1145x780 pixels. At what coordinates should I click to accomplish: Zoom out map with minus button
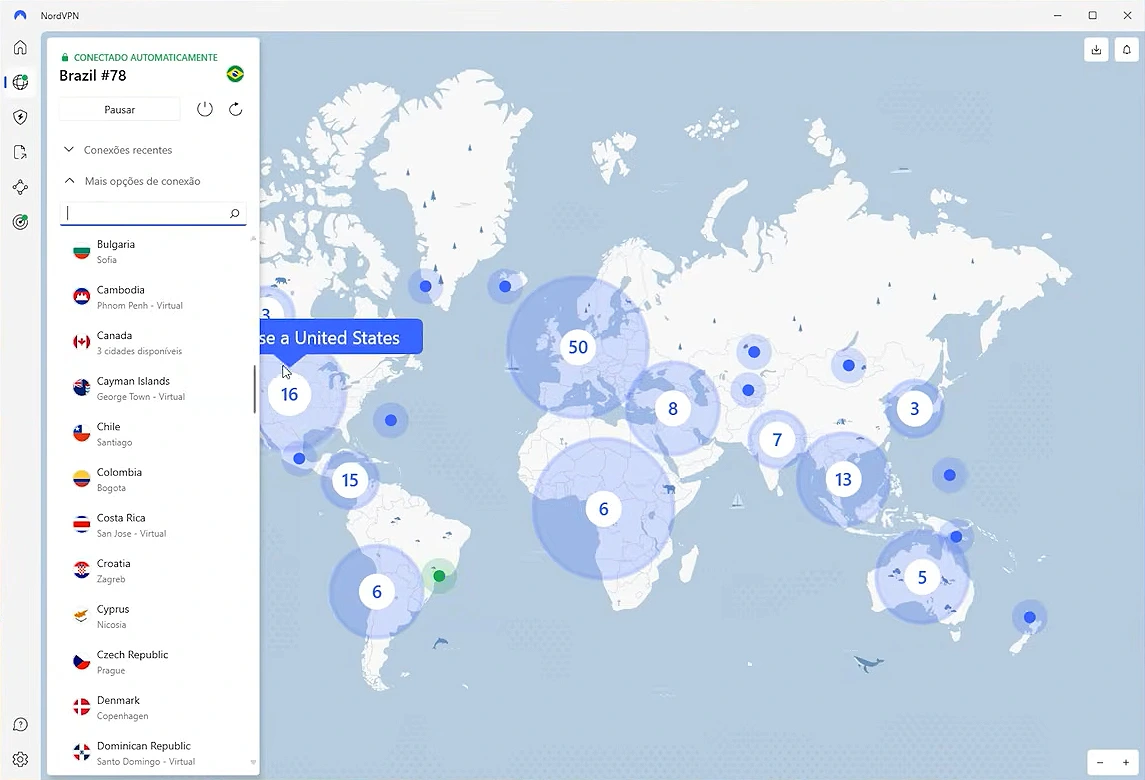(1100, 762)
